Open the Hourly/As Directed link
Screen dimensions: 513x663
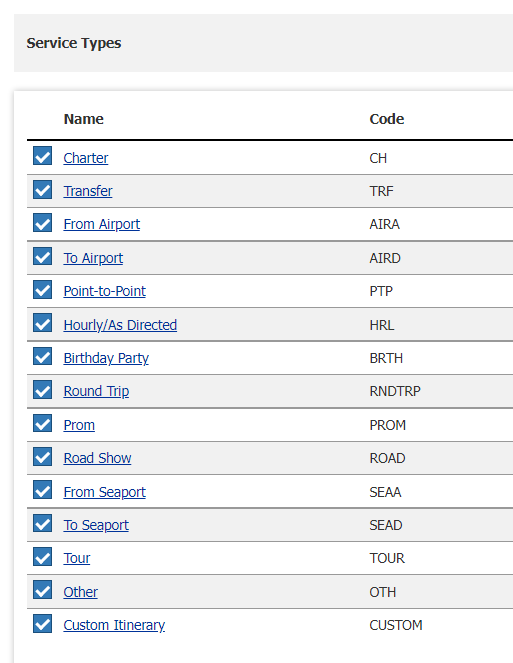tap(120, 325)
